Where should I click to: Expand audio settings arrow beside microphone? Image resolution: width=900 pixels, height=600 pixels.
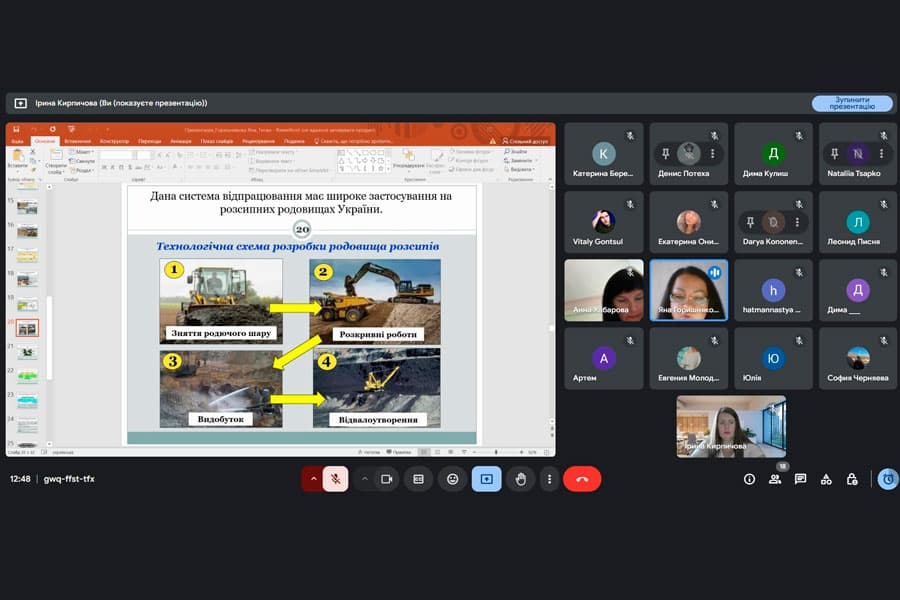[x=313, y=479]
